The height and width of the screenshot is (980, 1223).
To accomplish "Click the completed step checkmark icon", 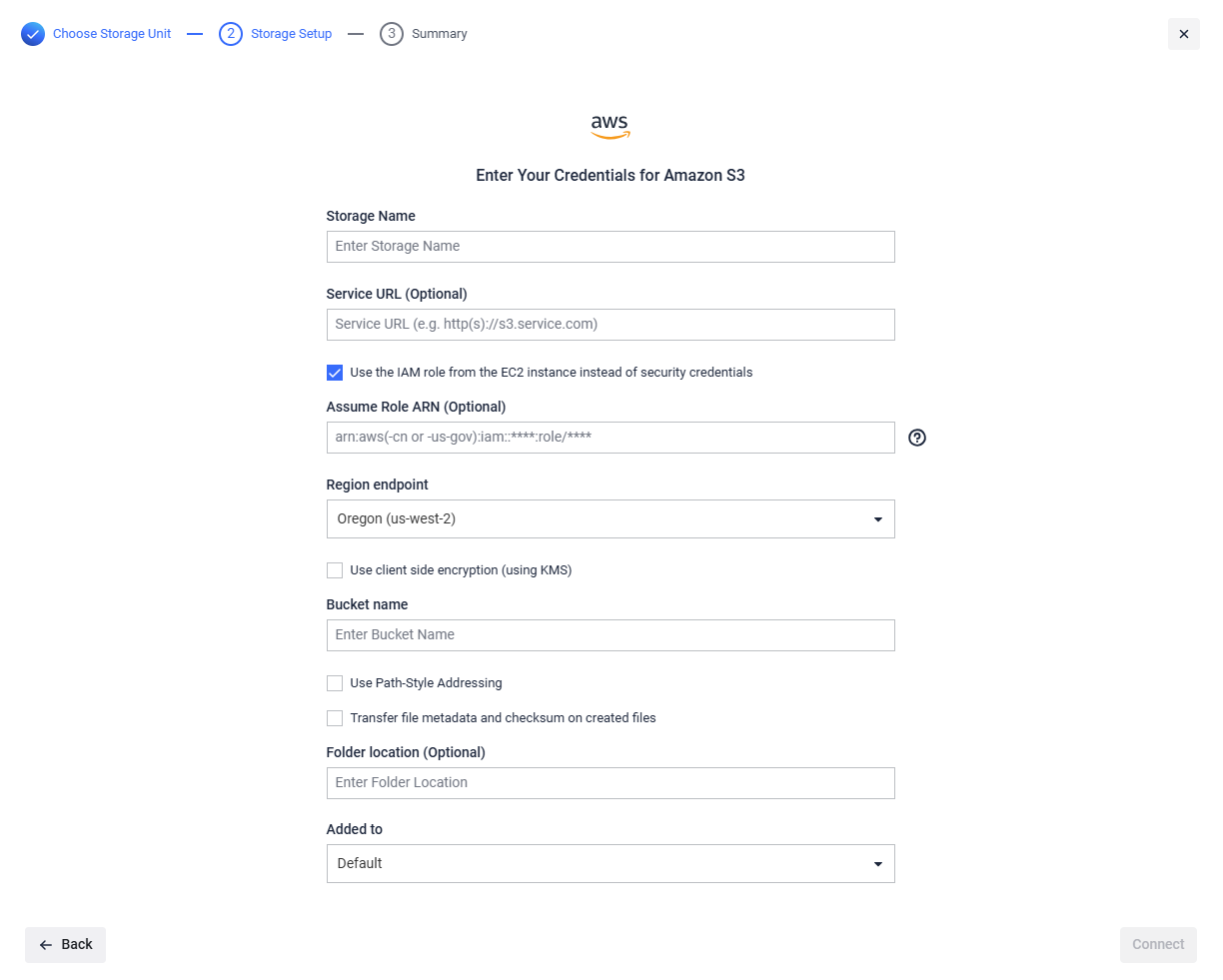I will tap(33, 34).
